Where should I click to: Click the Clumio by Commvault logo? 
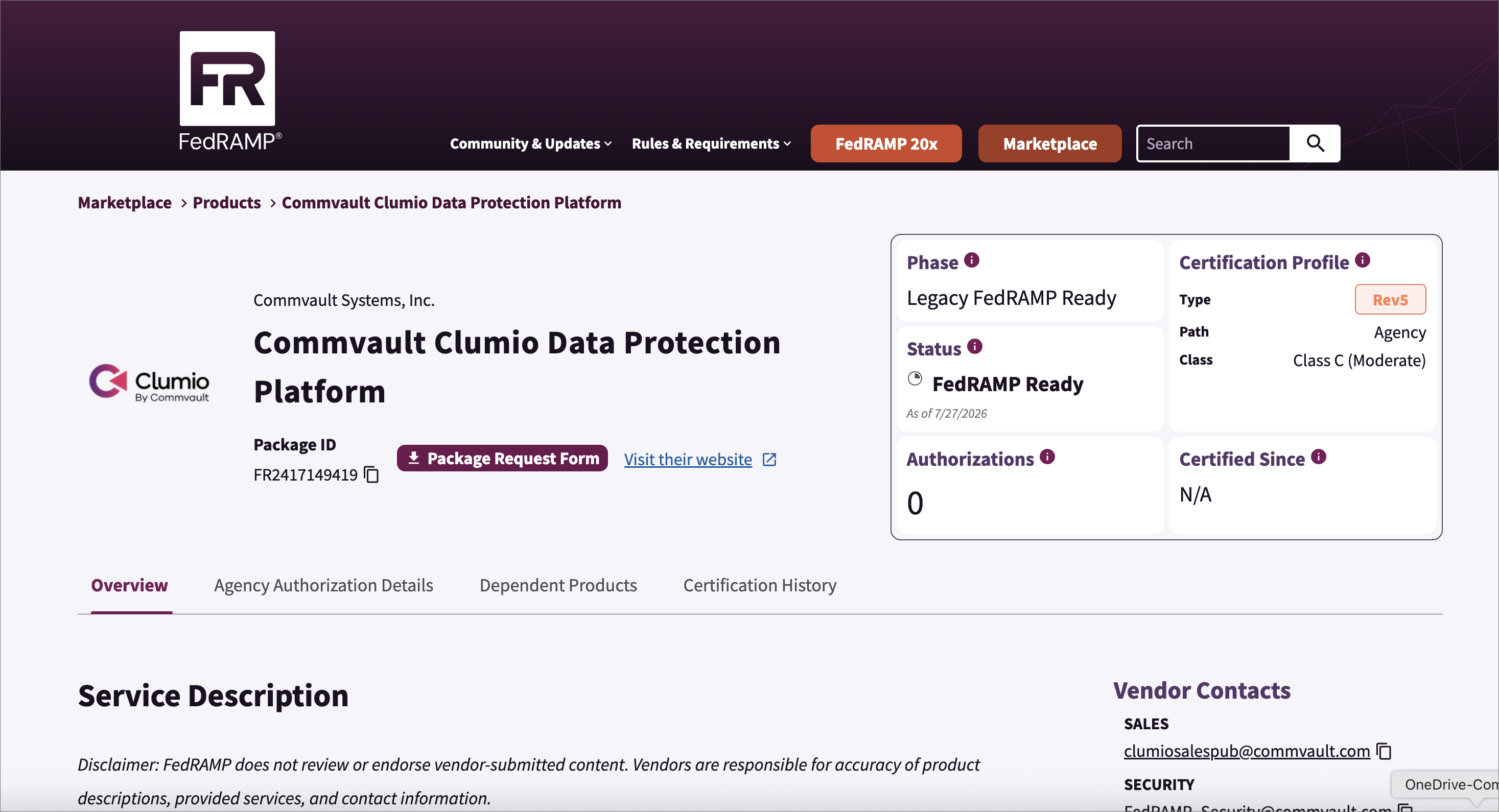tap(149, 383)
